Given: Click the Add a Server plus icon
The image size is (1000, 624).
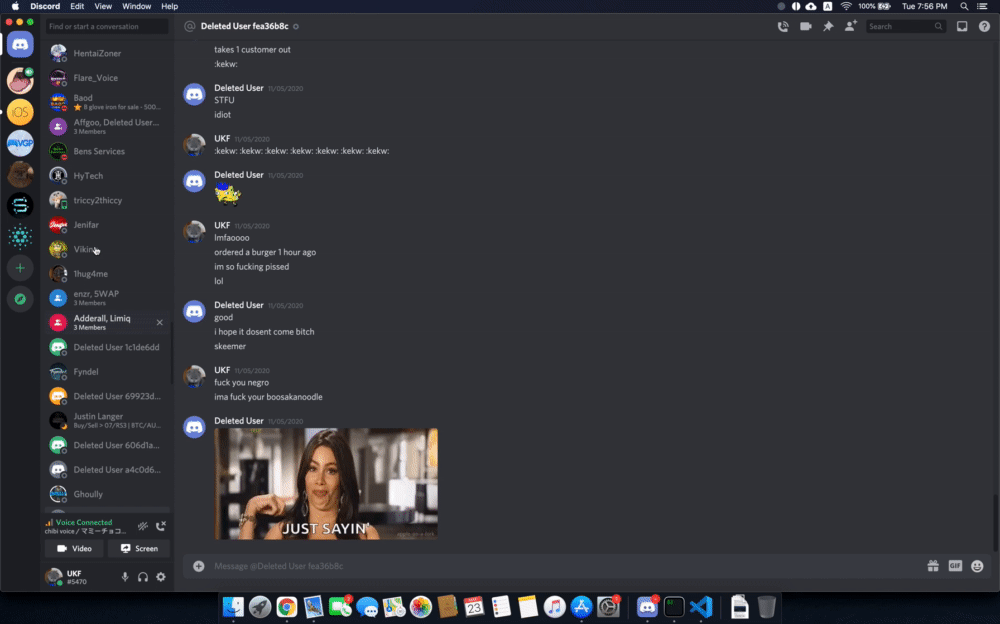Looking at the screenshot, I should 20,268.
